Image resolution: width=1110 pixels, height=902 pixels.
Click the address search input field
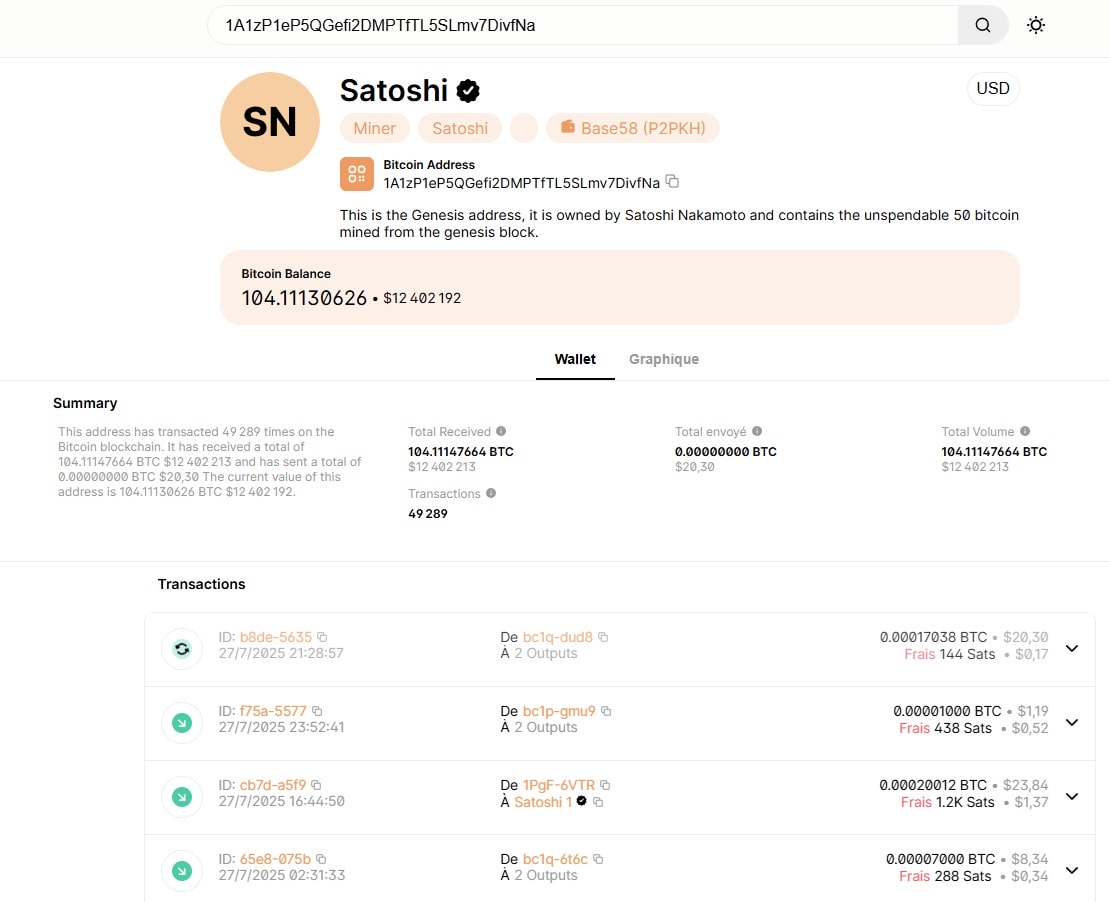583,25
